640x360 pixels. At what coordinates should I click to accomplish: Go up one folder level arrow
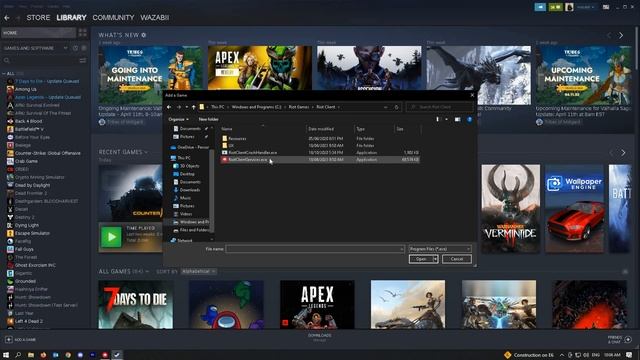(194, 107)
